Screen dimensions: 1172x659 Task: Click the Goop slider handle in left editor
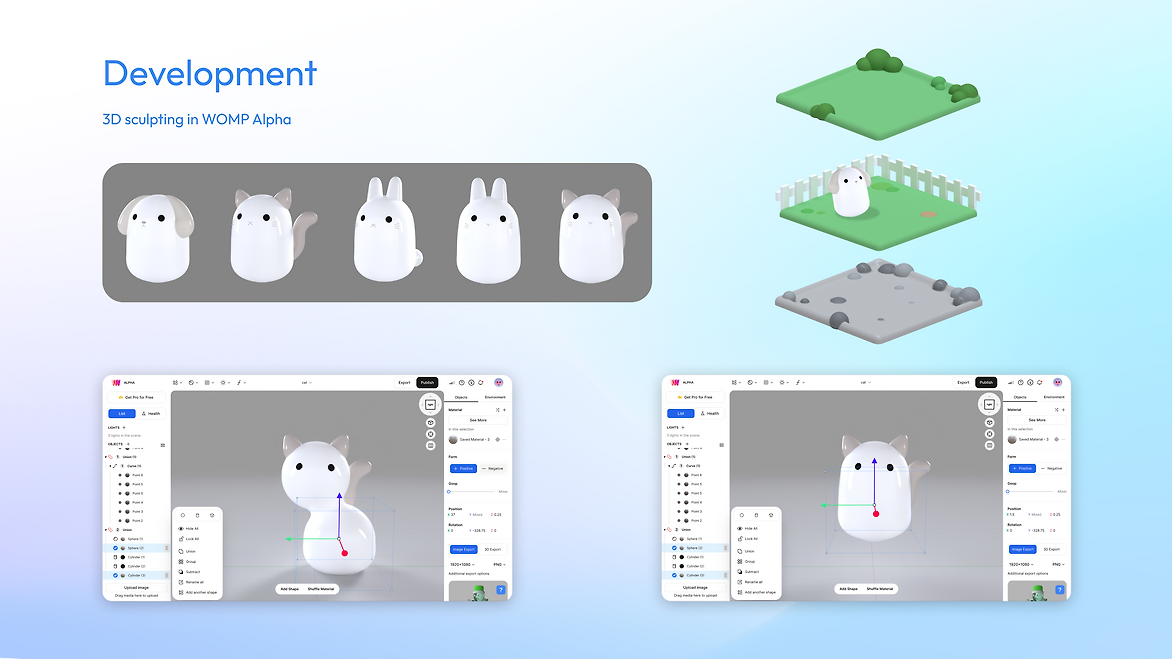click(x=449, y=492)
